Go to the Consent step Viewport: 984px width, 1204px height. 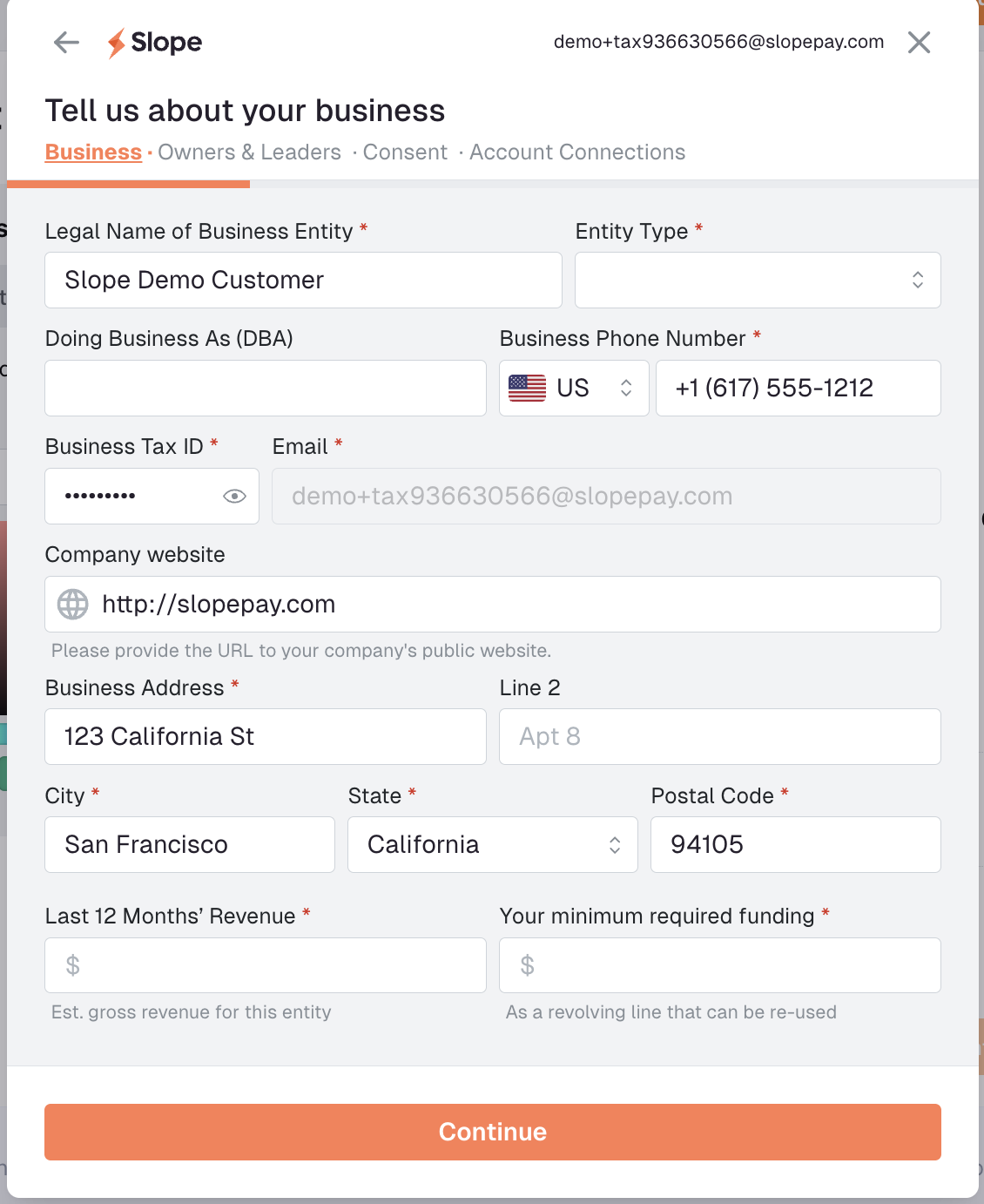click(x=405, y=152)
